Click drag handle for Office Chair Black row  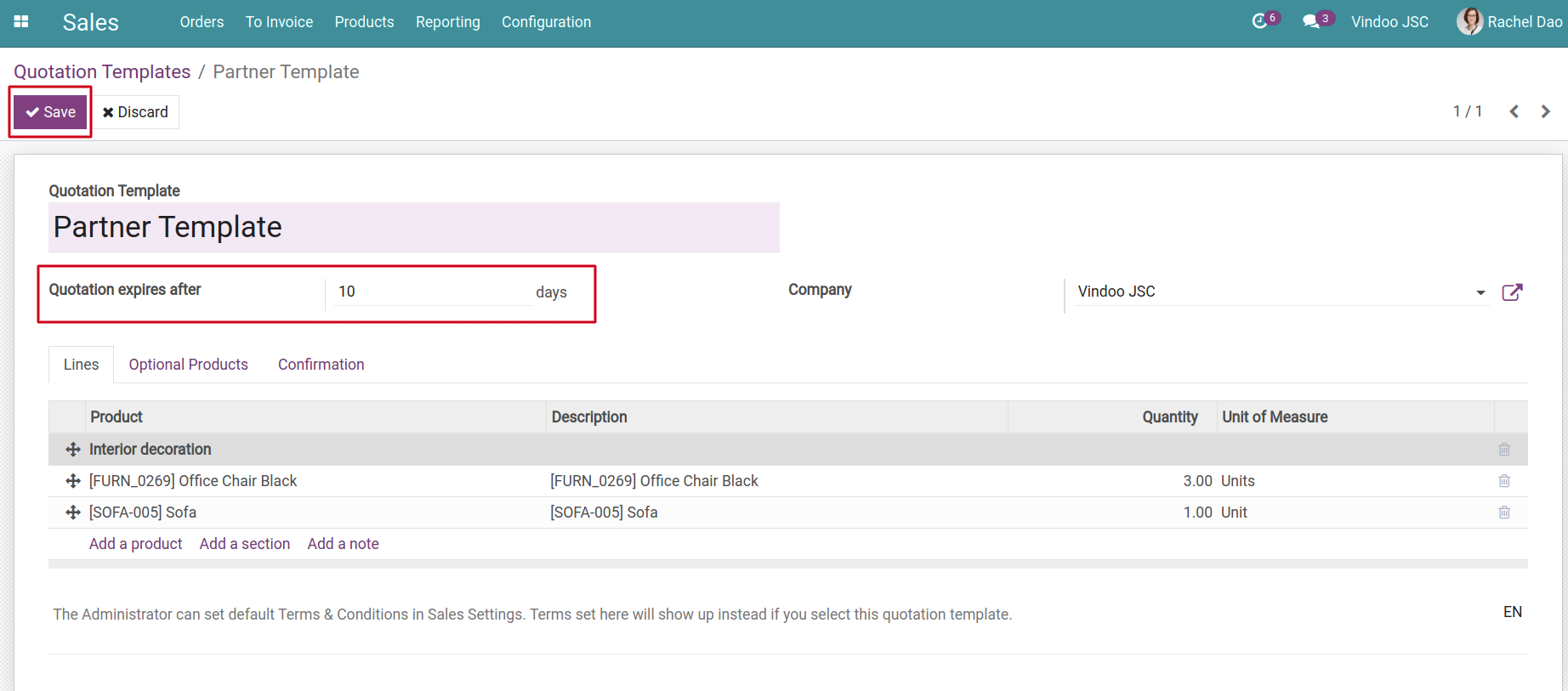pos(73,481)
